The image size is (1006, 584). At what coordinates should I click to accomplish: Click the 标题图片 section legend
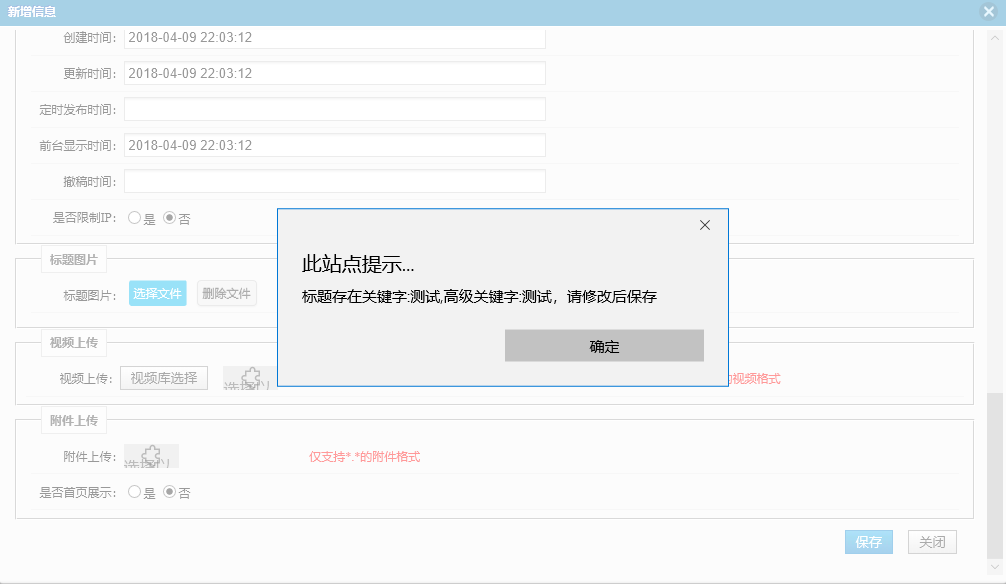tap(74, 260)
